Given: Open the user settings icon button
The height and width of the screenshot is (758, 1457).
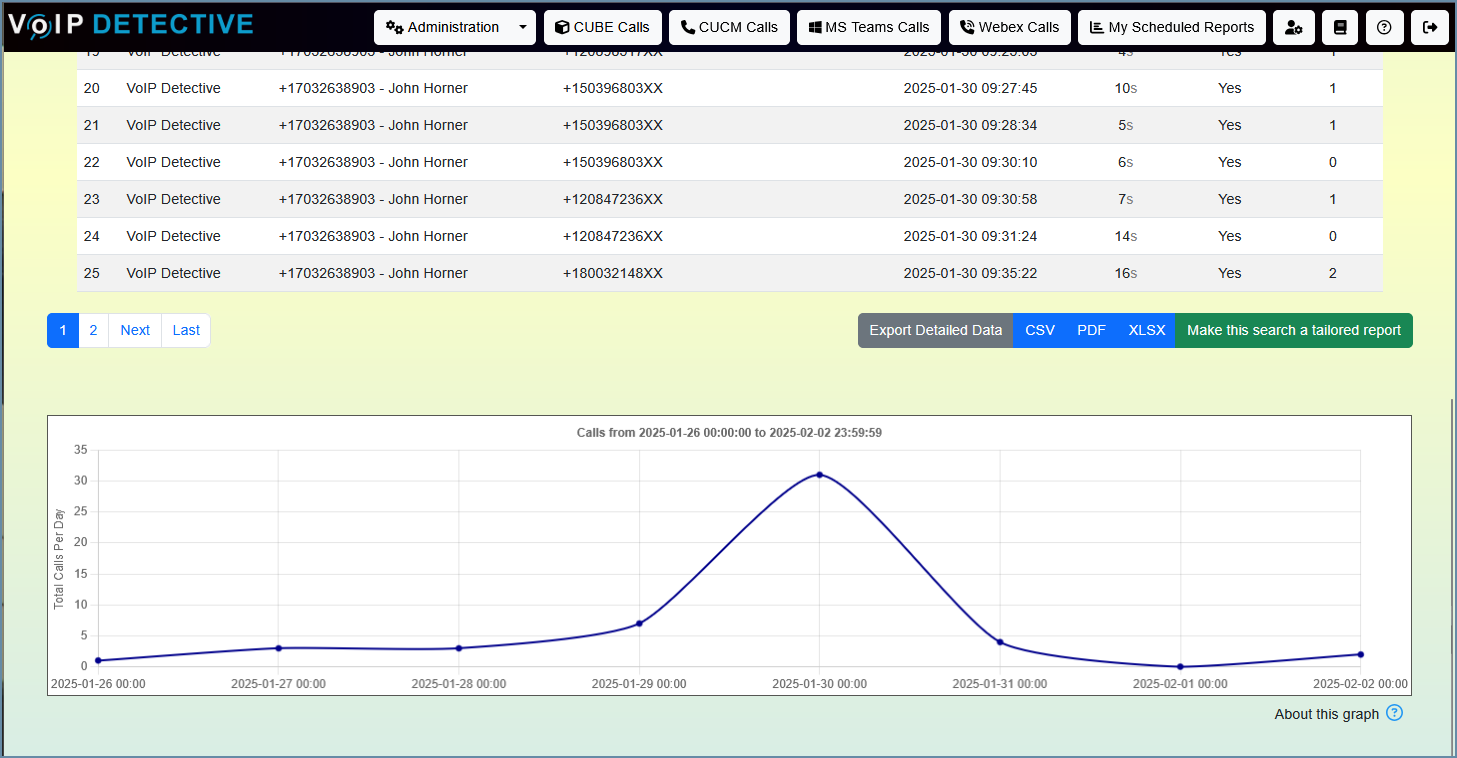Looking at the screenshot, I should [x=1294, y=28].
